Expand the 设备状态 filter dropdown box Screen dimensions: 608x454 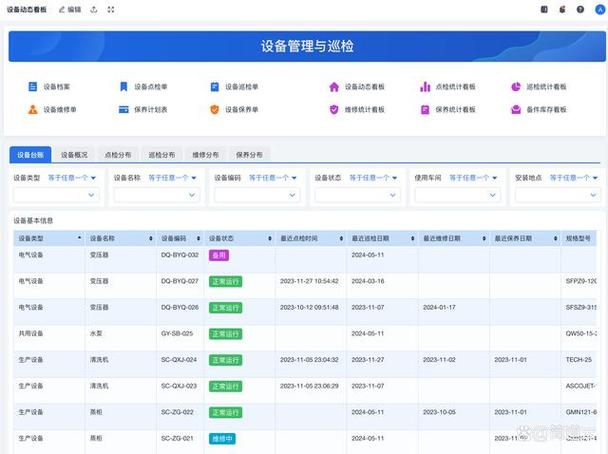coord(357,195)
